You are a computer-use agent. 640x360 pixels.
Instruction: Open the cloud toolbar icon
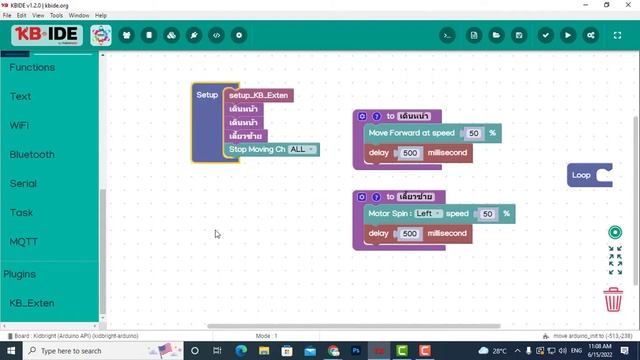tap(171, 36)
